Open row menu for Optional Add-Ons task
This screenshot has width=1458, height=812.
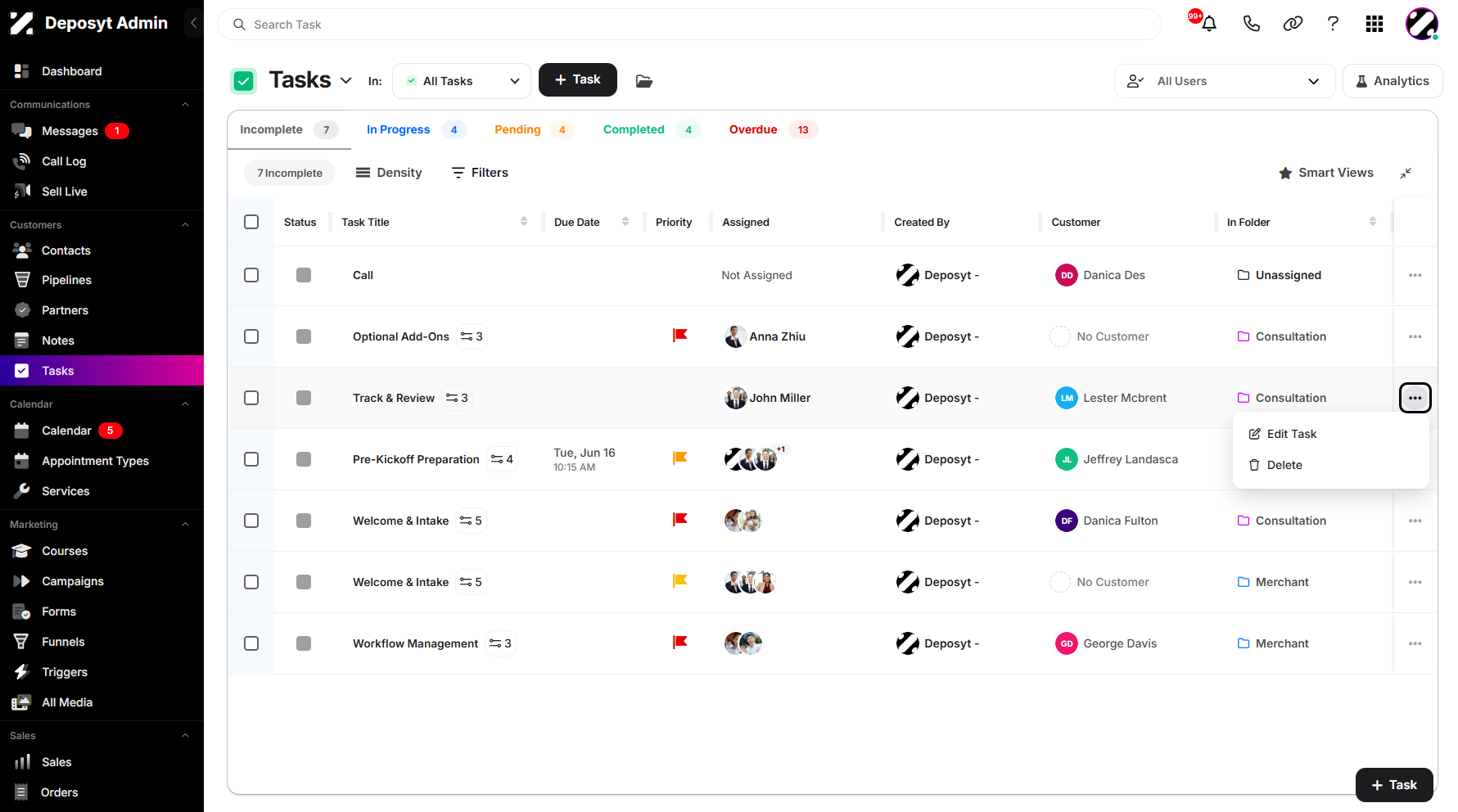(x=1415, y=336)
